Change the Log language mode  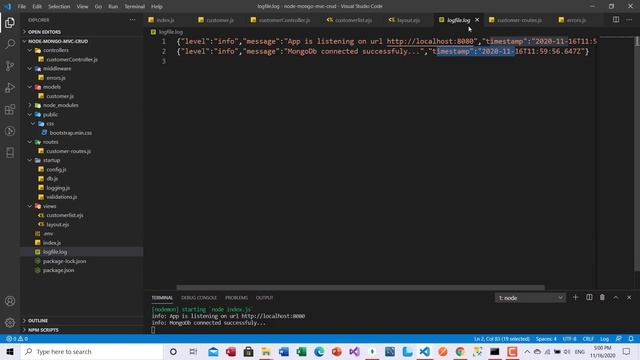pyautogui.click(x=604, y=339)
